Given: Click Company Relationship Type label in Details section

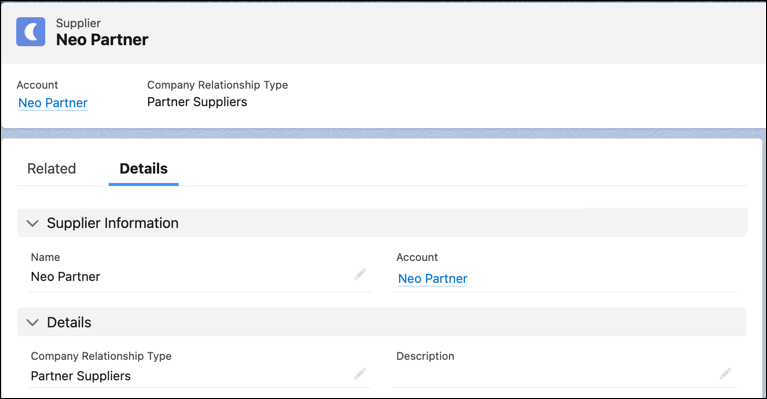Looking at the screenshot, I should click(x=101, y=356).
